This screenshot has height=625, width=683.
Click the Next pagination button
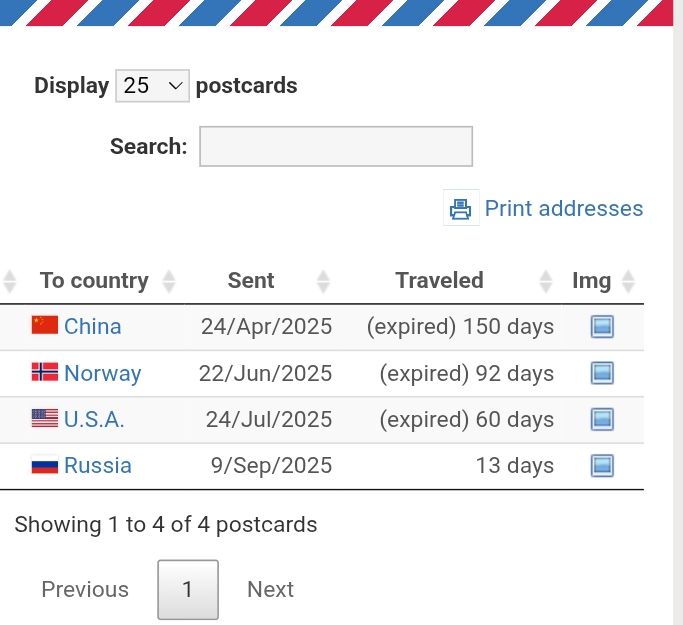coord(270,590)
